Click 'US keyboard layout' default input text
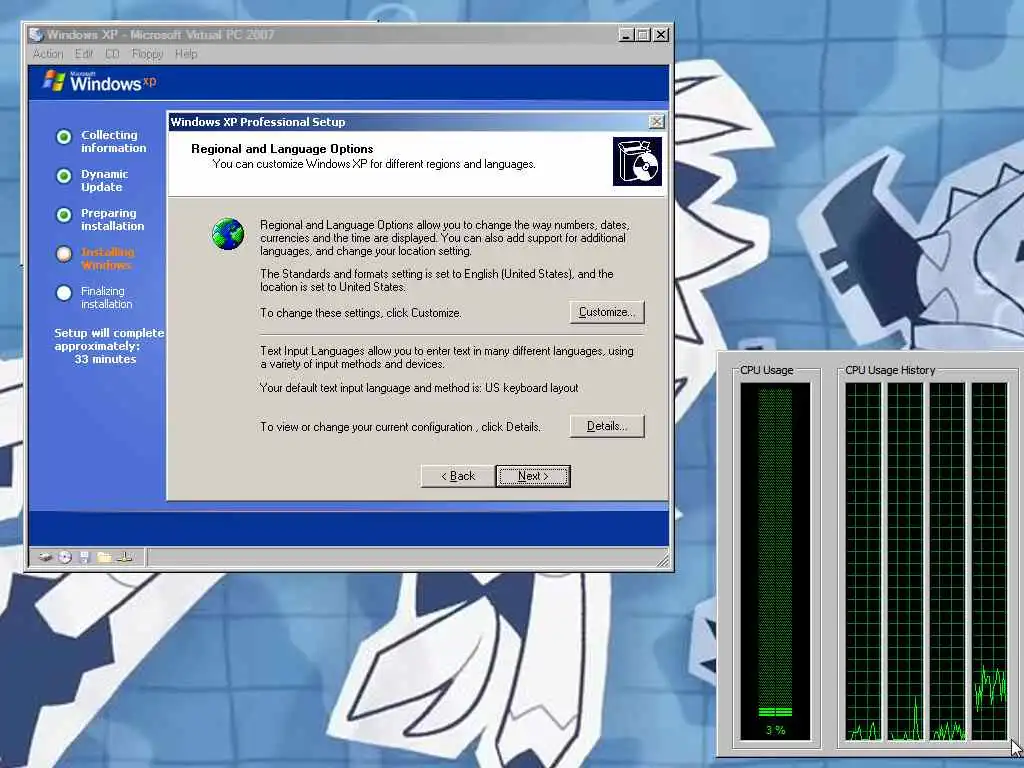 (532, 388)
